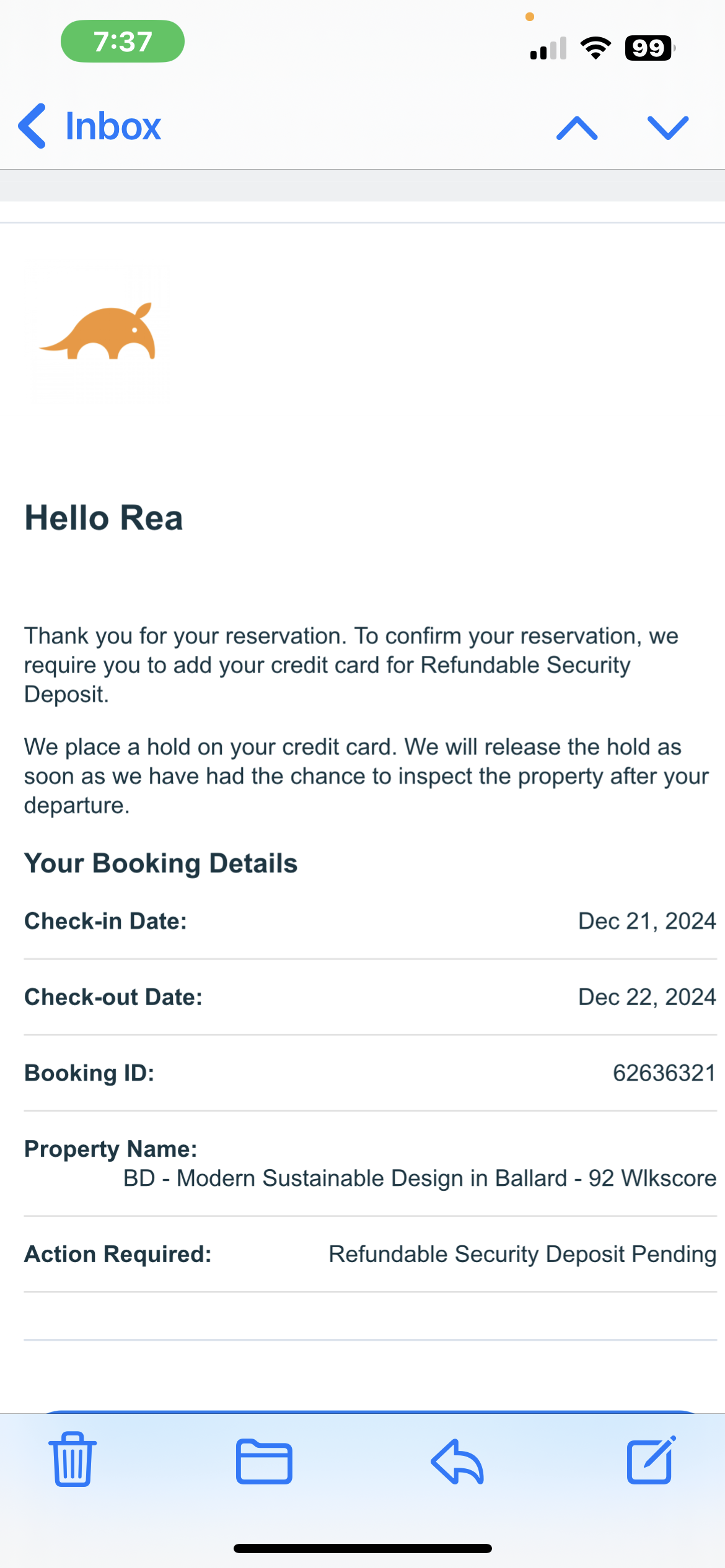Image resolution: width=725 pixels, height=1568 pixels.
Task: Tap the cellular signal bars
Action: [548, 48]
